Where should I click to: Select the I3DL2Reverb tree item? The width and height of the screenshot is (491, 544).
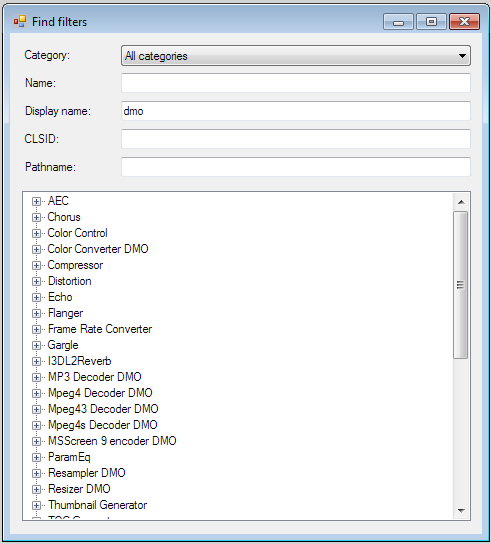(x=79, y=361)
